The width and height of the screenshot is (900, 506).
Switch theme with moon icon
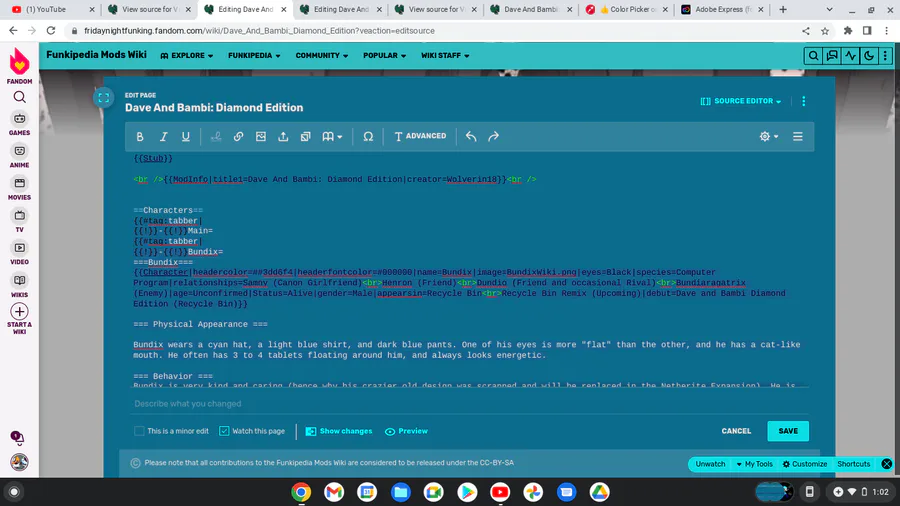[x=868, y=56]
